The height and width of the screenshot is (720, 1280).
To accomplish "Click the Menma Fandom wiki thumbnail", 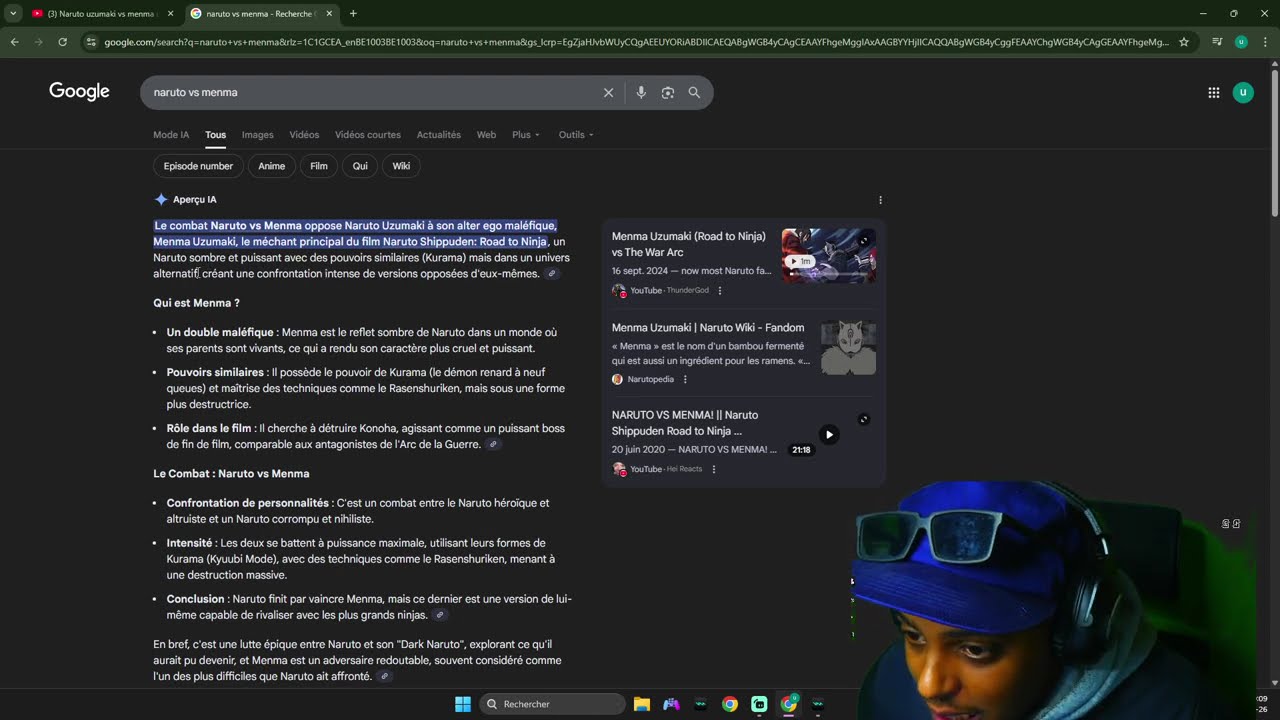I will [848, 347].
